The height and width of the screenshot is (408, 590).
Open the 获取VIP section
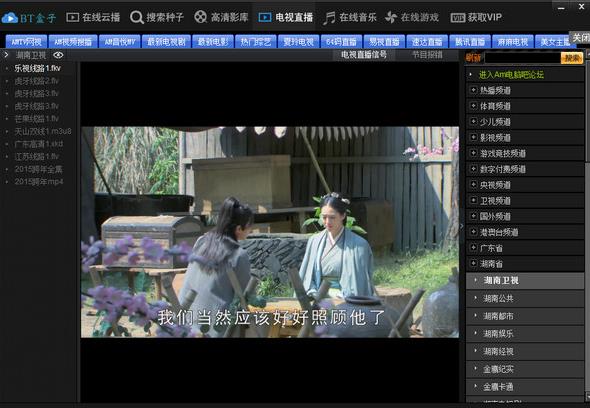pos(476,17)
